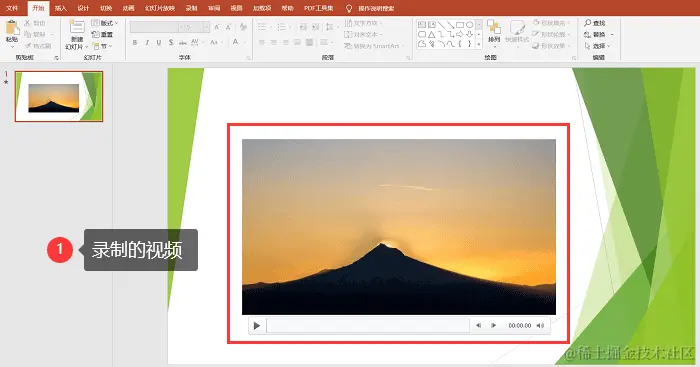This screenshot has height=367, width=700.
Task: Click the bulleted list icon
Action: point(262,27)
